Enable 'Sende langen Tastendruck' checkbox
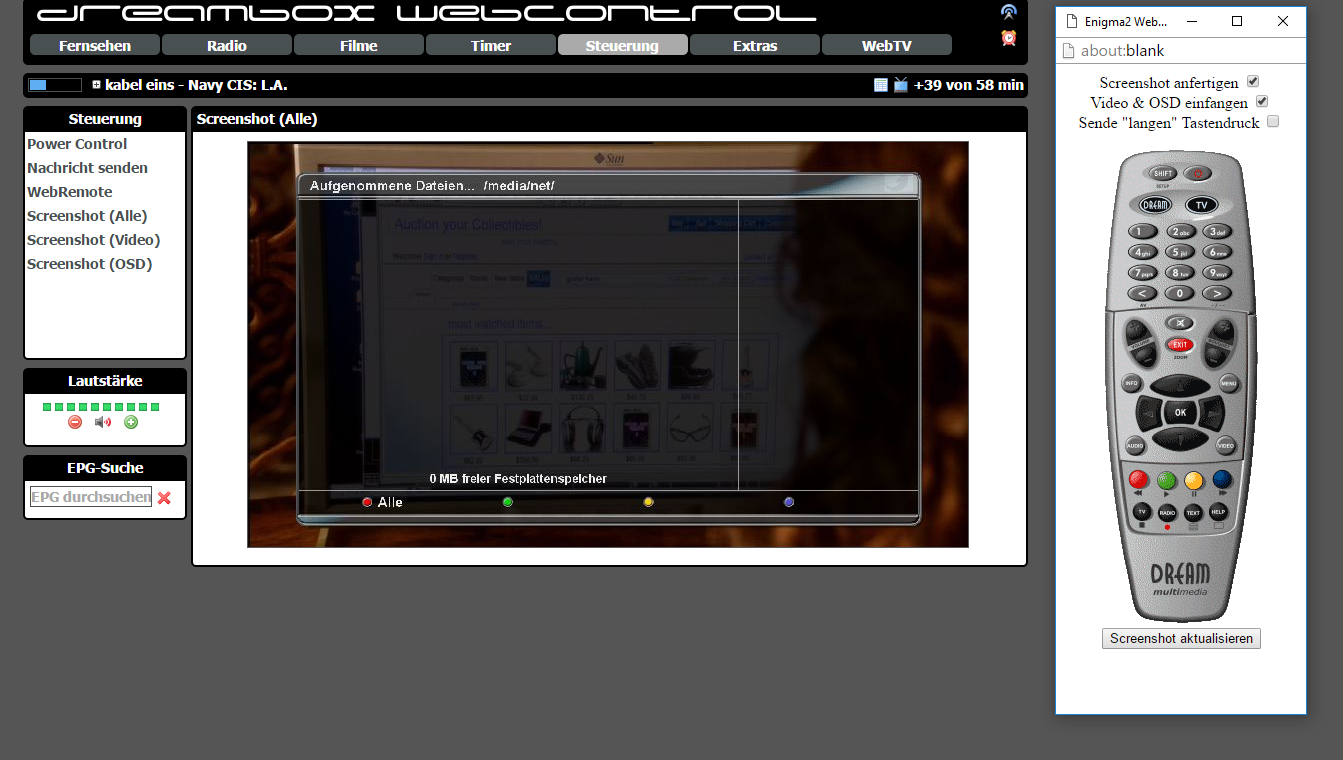Screen dimensions: 1343x760 point(1273,122)
